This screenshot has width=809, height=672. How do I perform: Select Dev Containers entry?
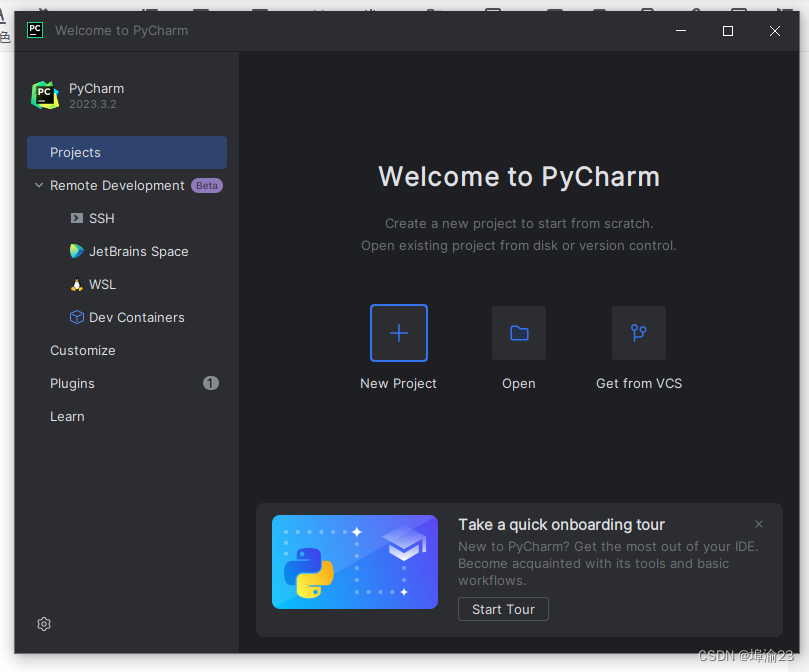(x=127, y=317)
